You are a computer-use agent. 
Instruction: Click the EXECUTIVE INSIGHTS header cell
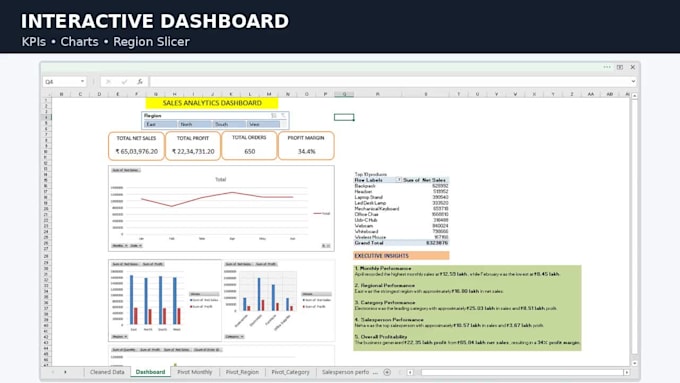[401, 256]
